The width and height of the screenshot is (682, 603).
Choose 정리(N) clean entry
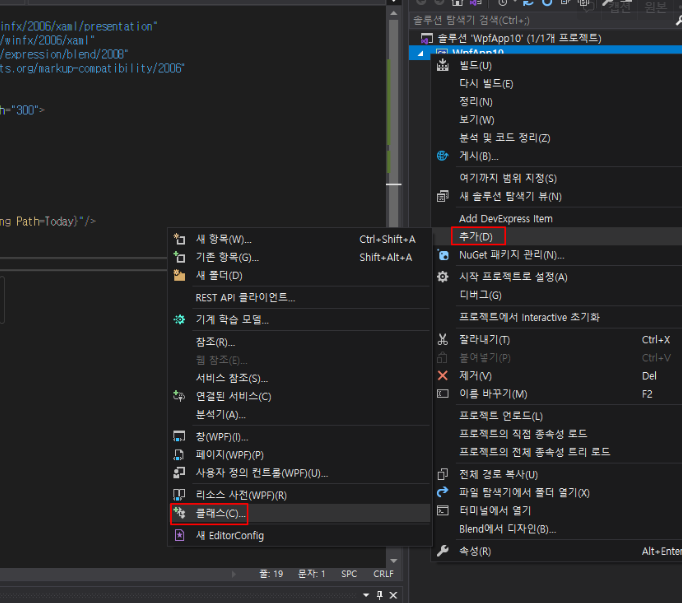click(476, 102)
